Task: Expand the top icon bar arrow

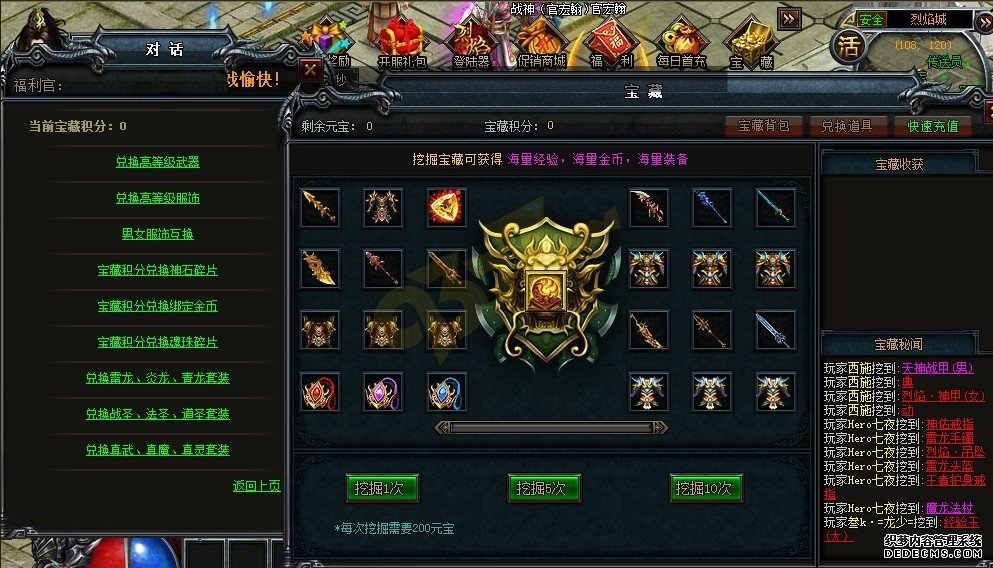Action: (x=789, y=19)
